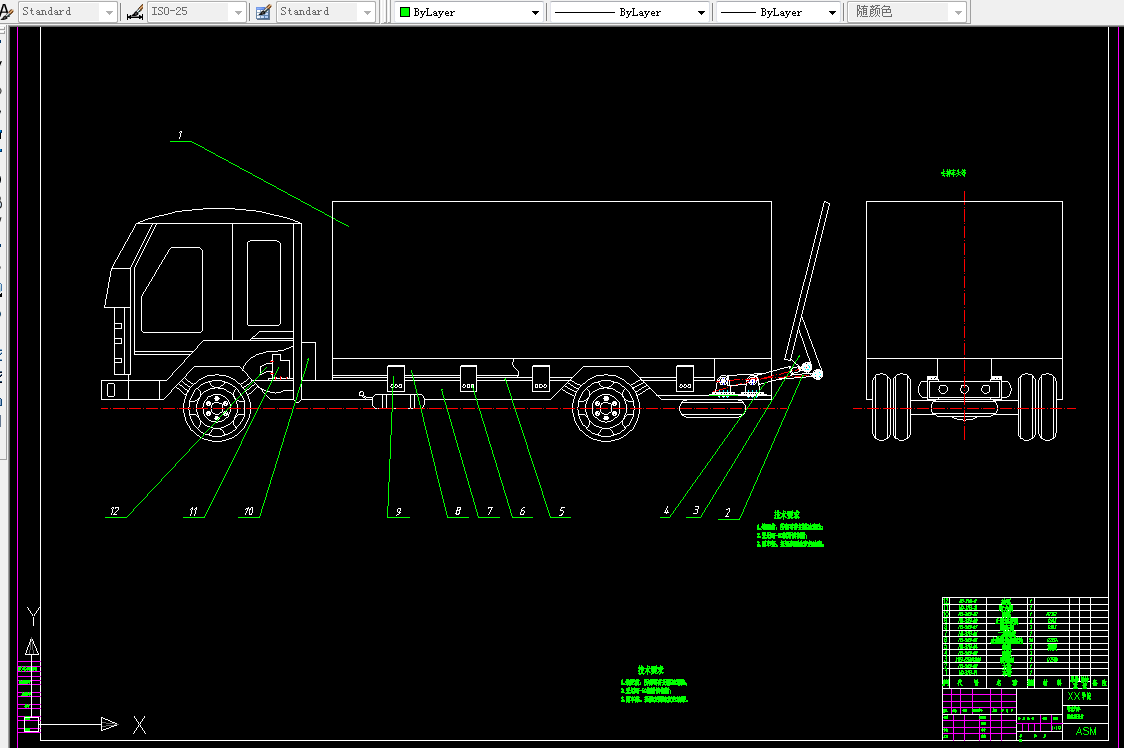The height and width of the screenshot is (748, 1124).
Task: Expand the linetype ByLayer dropdown
Action: pyautogui.click(x=630, y=12)
